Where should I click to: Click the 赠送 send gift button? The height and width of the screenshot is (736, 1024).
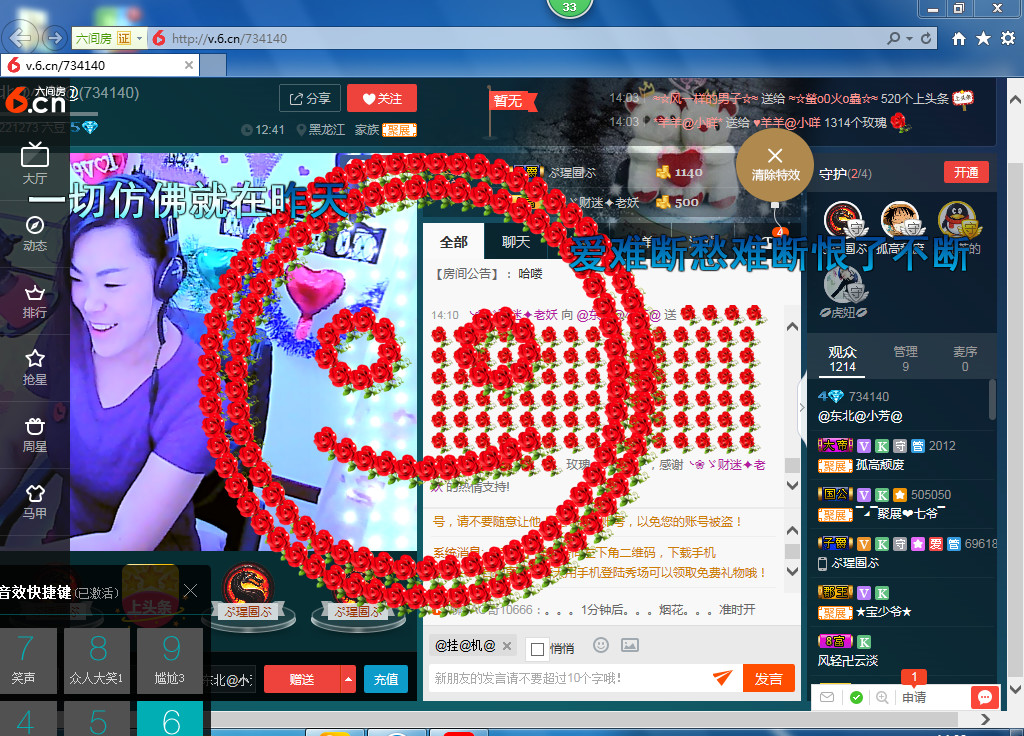click(x=302, y=679)
